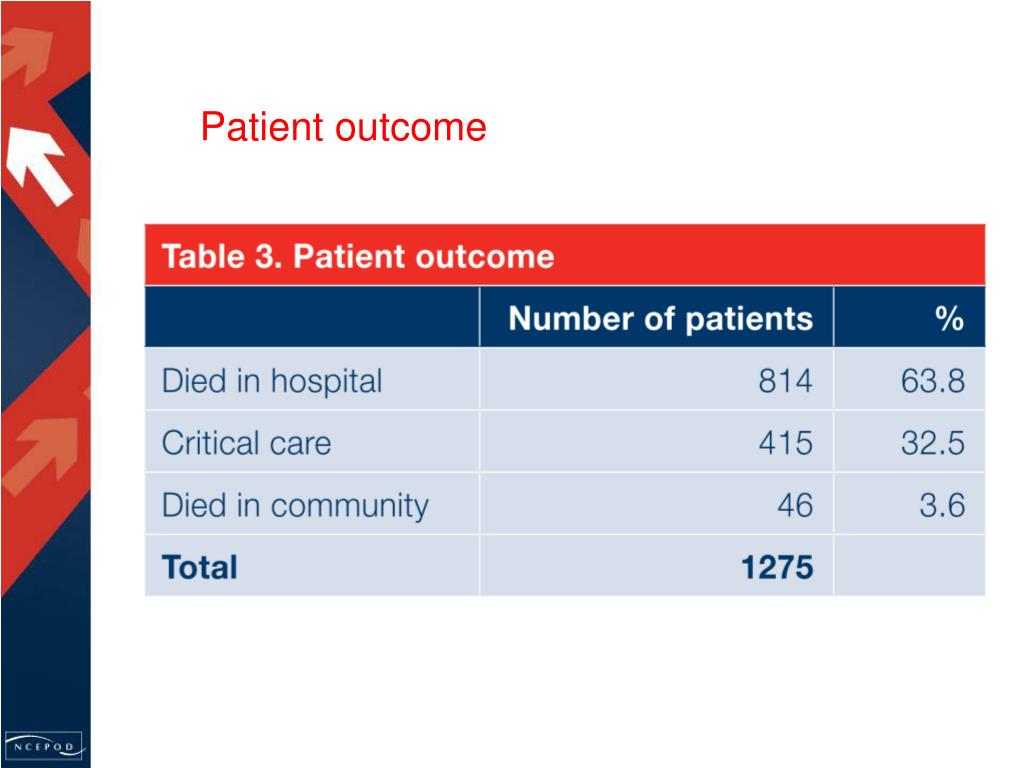Click the lower orange arrow on sidebar
The width and height of the screenshot is (1024, 768).
click(x=40, y=456)
